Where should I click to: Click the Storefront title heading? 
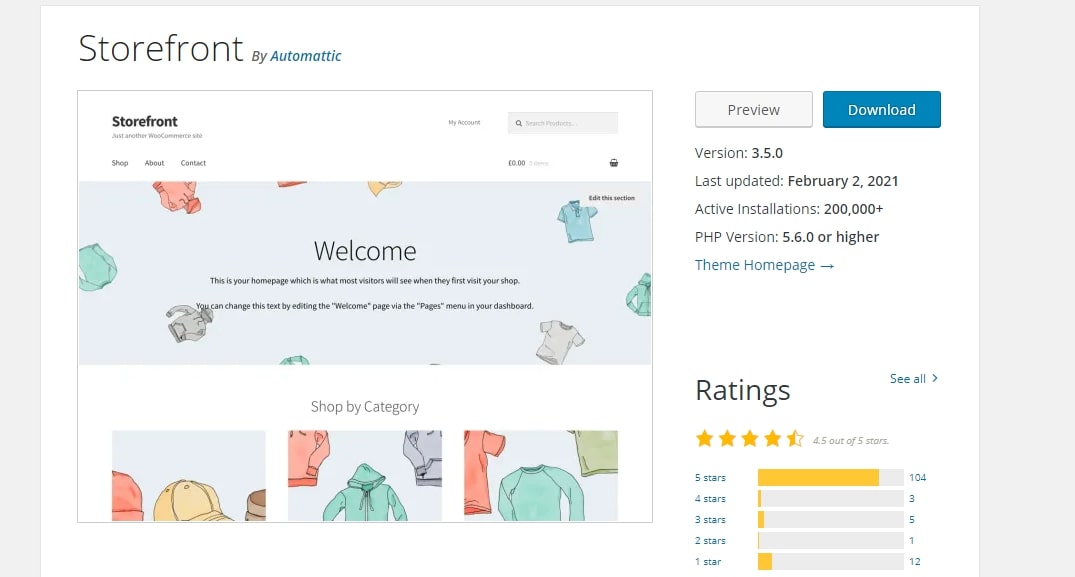(x=161, y=49)
